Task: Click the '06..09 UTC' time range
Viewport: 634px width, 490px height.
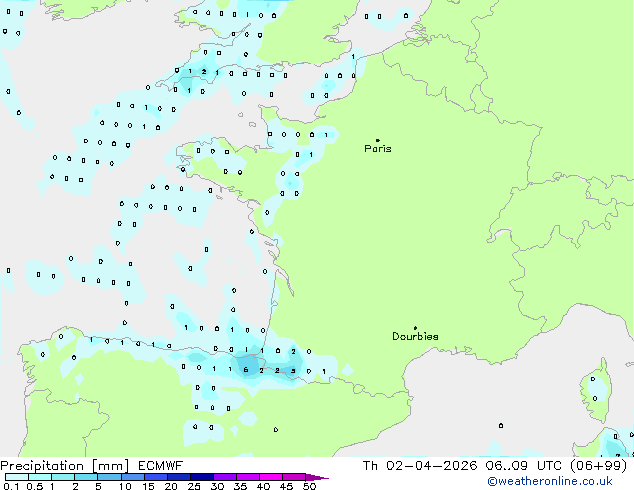Action: pos(524,466)
